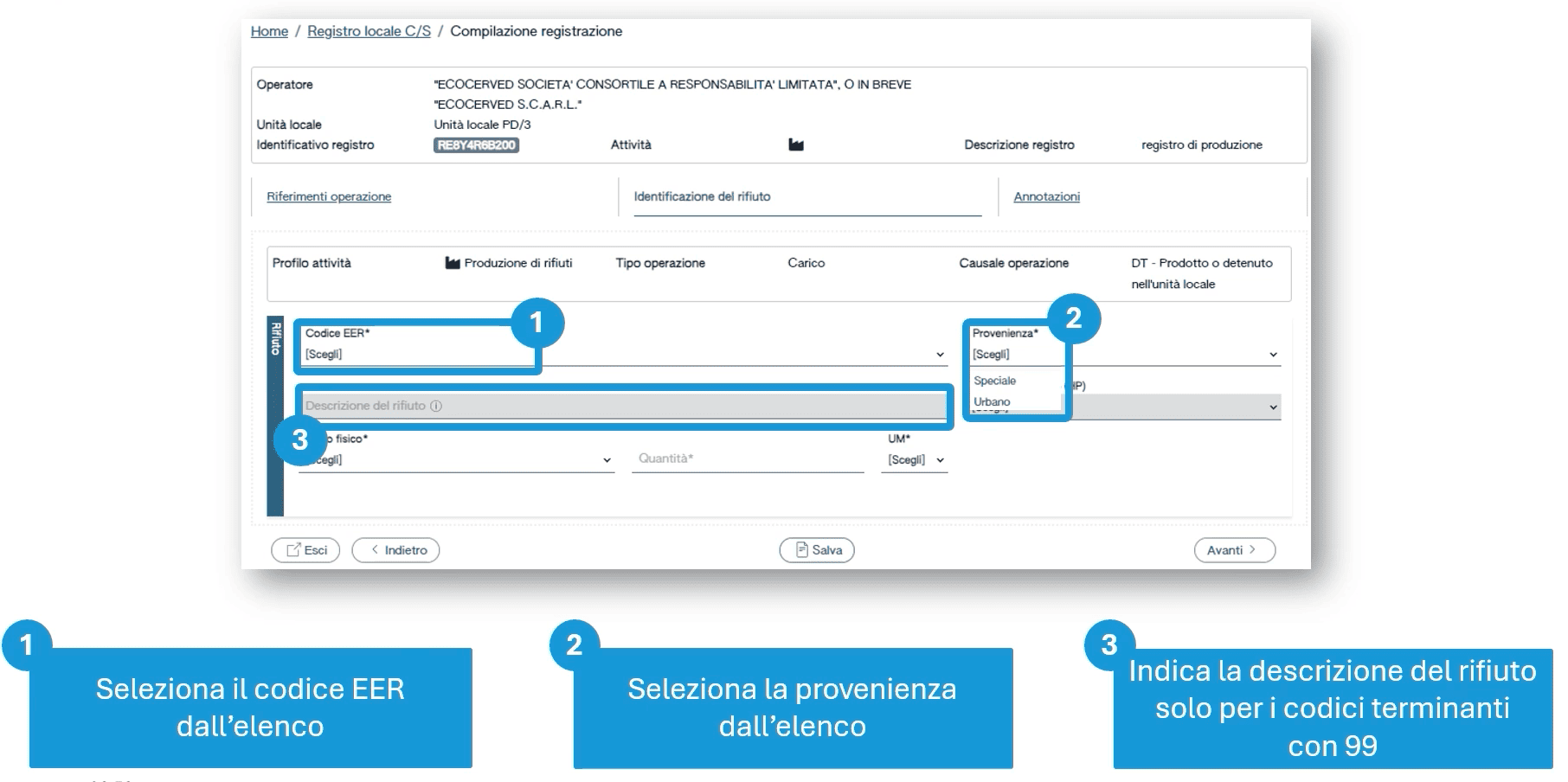Switch to the Annotazioni tab
The height and width of the screenshot is (782, 1568).
click(1046, 196)
